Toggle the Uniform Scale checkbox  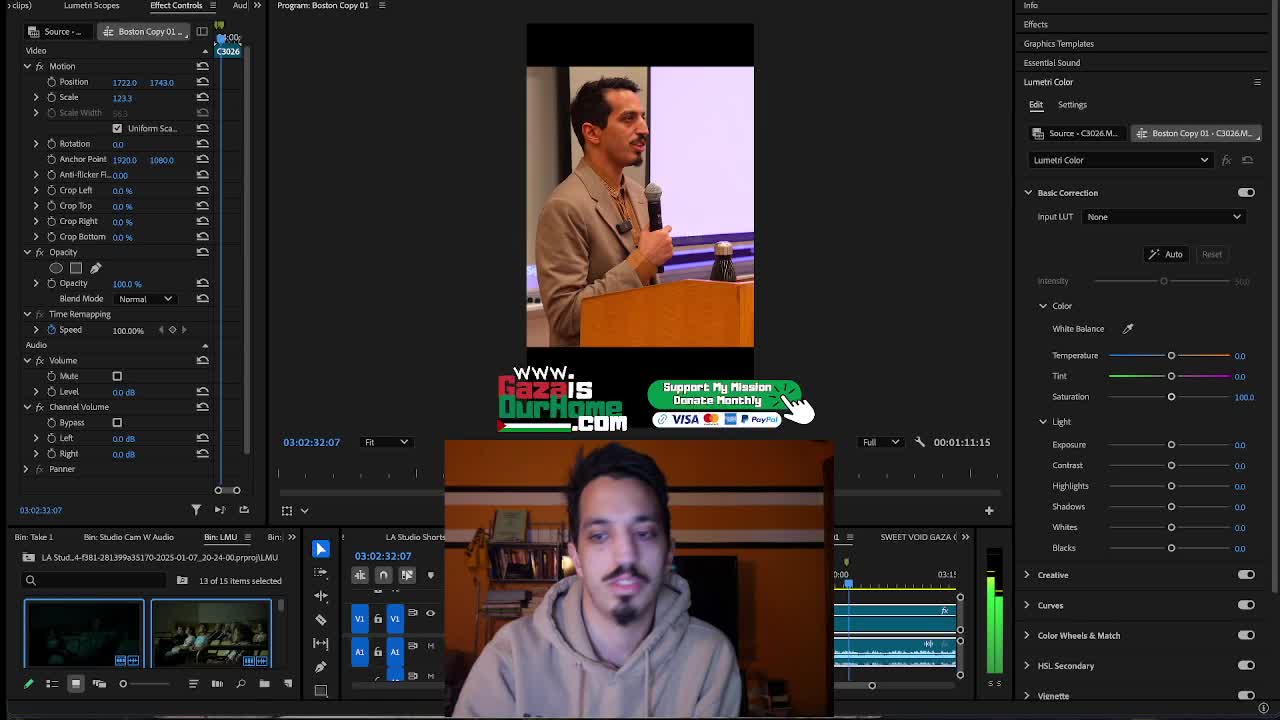coord(117,128)
